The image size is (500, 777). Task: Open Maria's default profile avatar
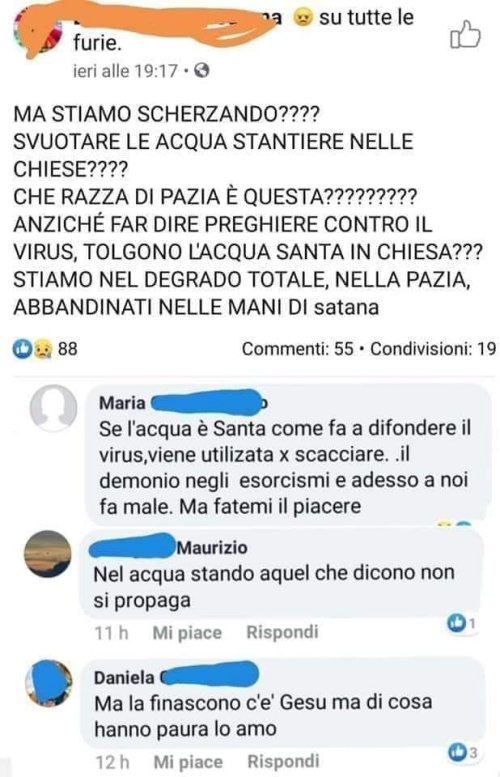pos(54,408)
